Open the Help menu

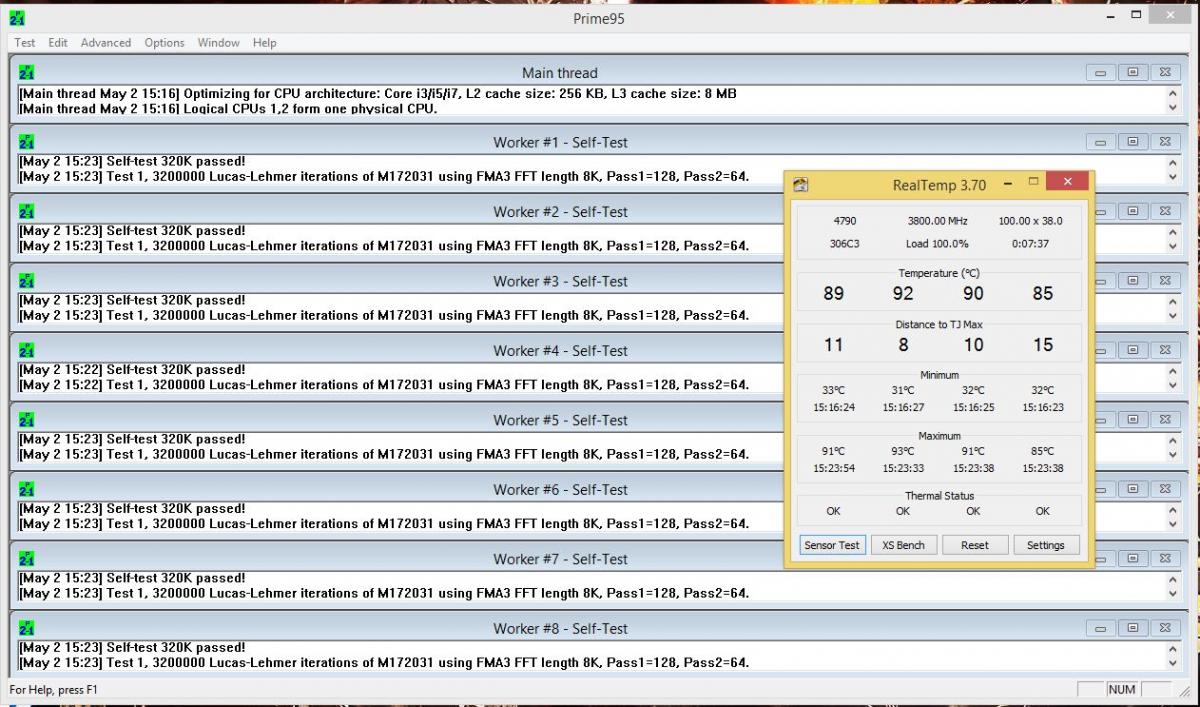tap(264, 43)
